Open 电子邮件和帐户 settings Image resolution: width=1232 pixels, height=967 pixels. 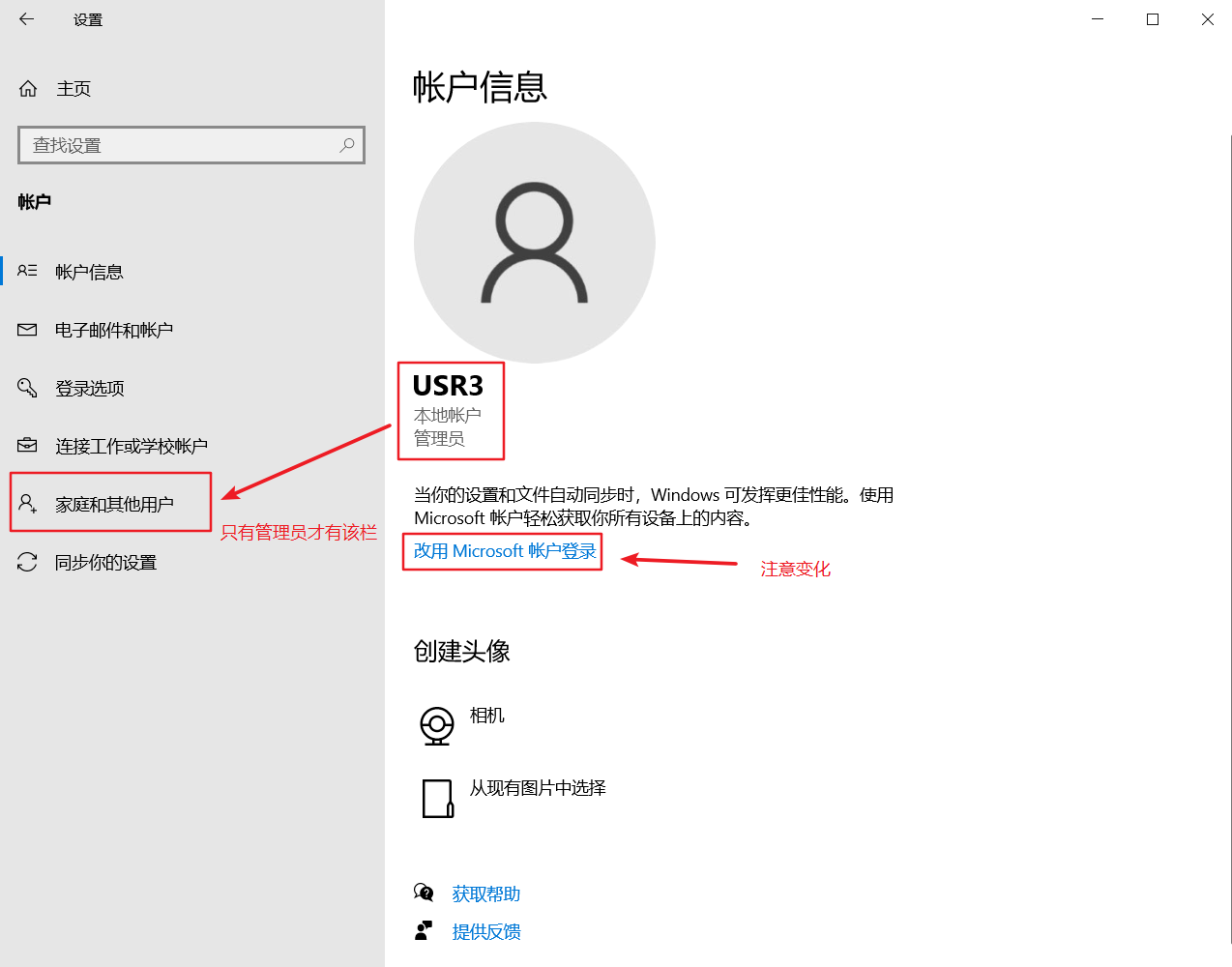pyautogui.click(x=192, y=330)
